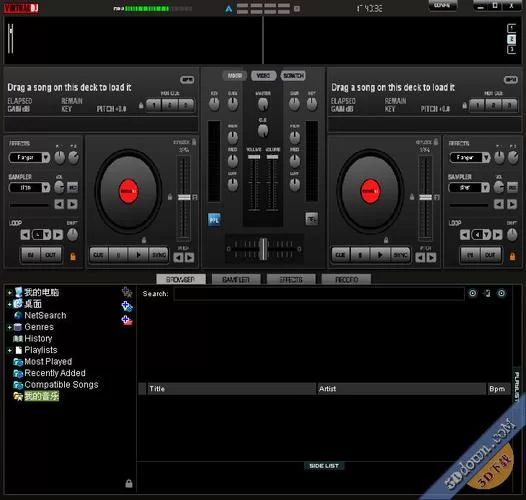Hit CUE on the right deck
Screen dimensions: 526x500
pos(340,255)
